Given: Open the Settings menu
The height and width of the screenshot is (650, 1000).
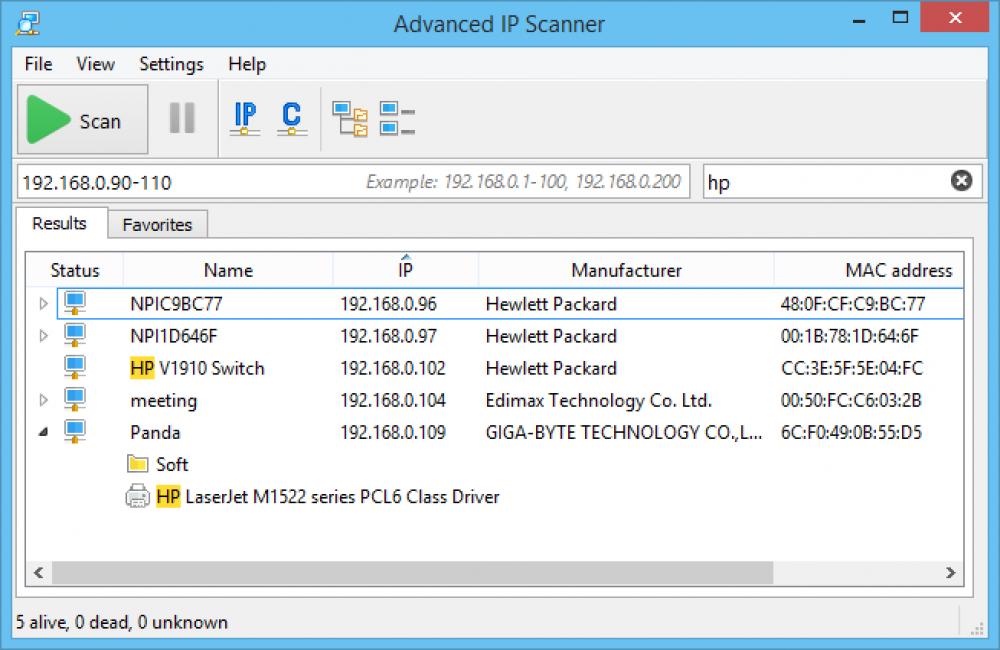Looking at the screenshot, I should pos(170,64).
